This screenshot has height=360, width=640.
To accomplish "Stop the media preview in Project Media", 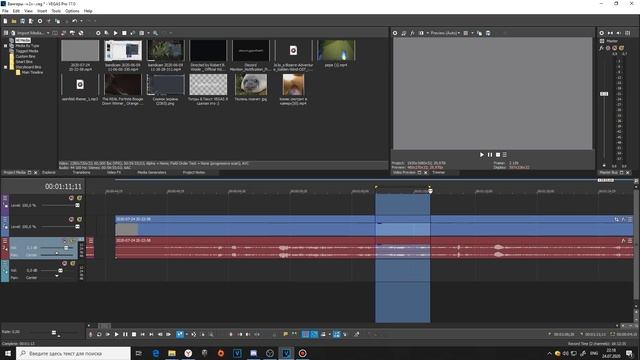I will coord(124,33).
